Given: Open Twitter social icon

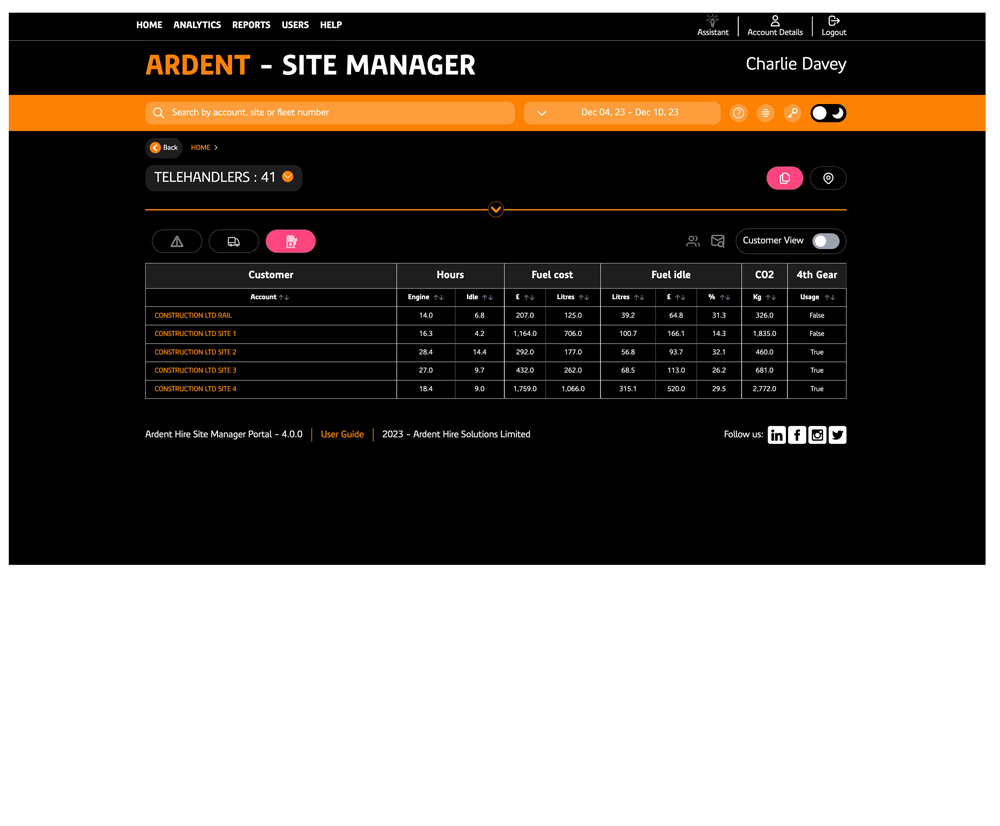Looking at the screenshot, I should click(x=837, y=435).
